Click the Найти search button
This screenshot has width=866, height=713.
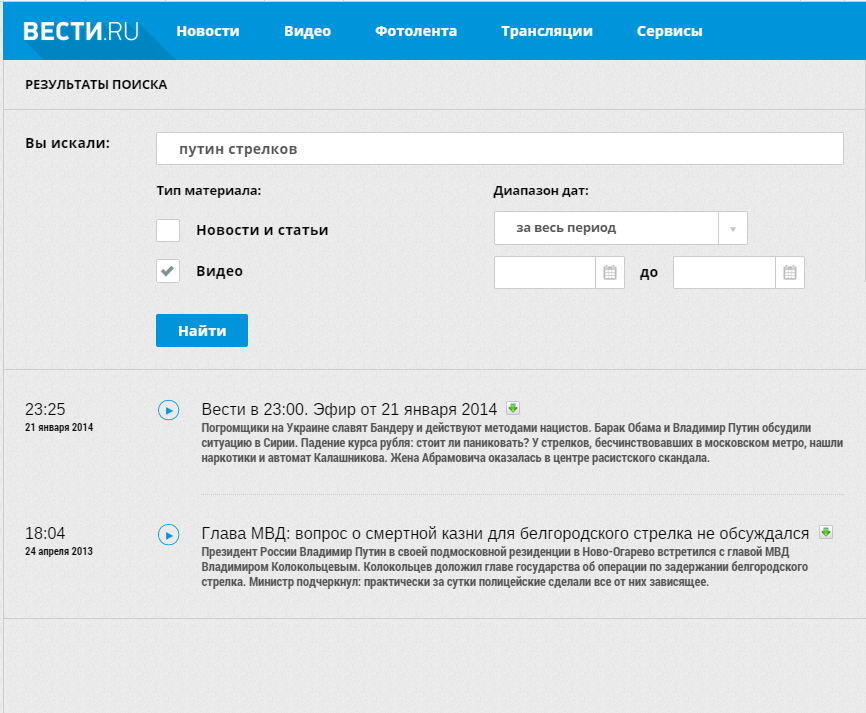tap(202, 330)
